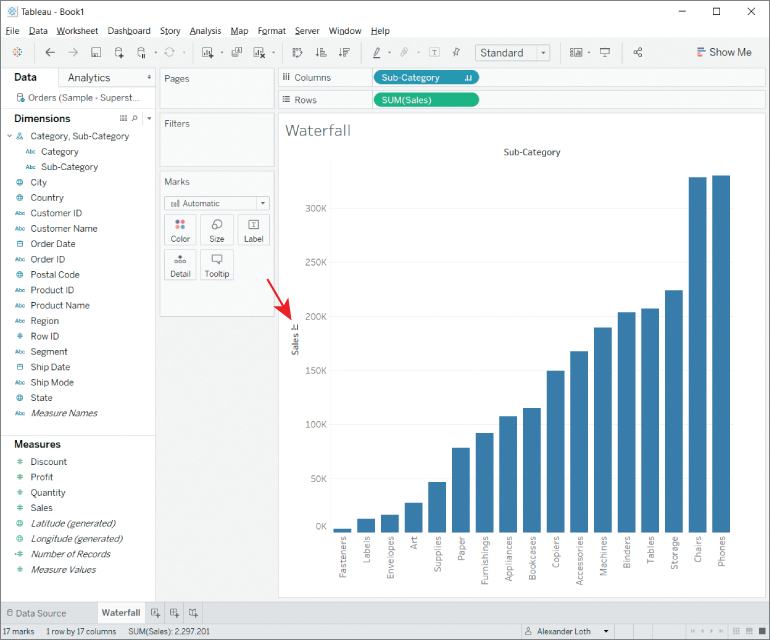
Task: Click the sort icon on Sales axis
Action: coord(295,327)
